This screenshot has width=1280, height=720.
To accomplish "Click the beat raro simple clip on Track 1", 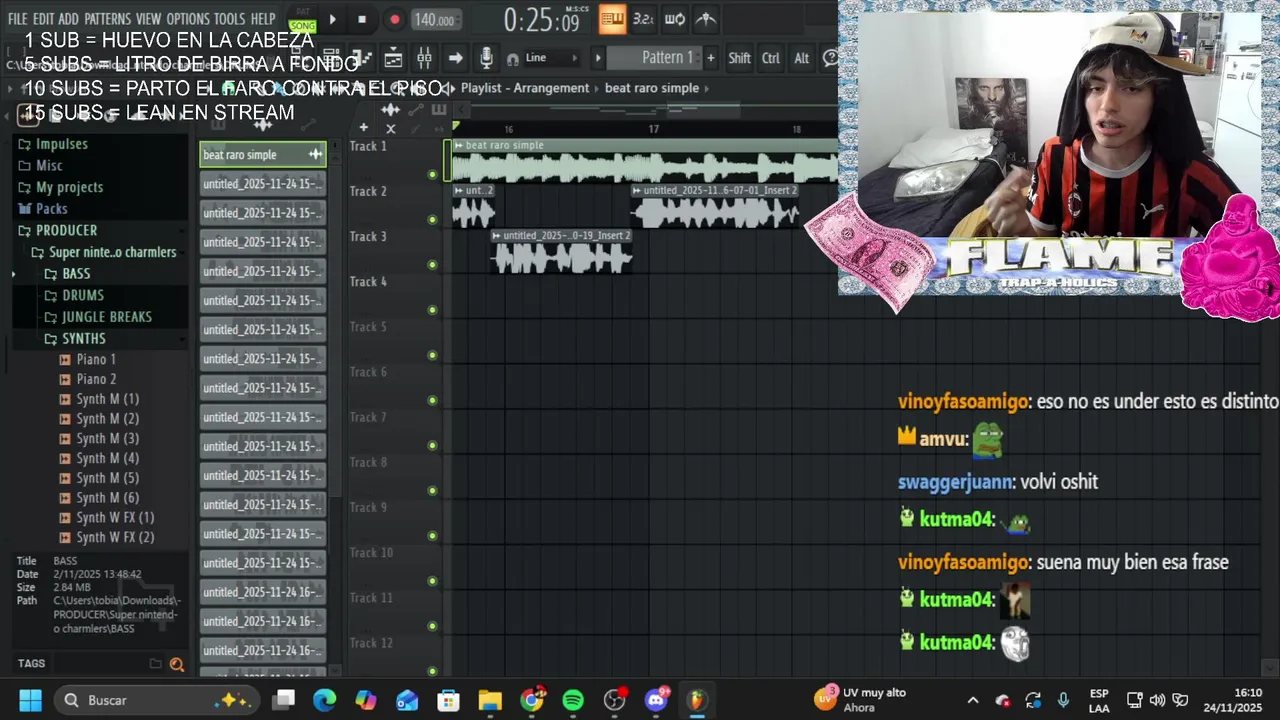I will tap(645, 161).
